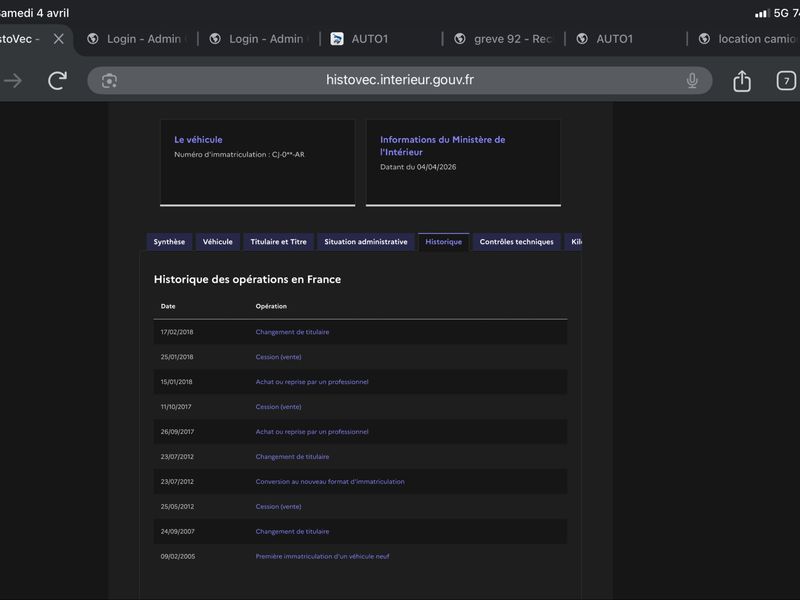
Task: Tap the share icon in toolbar
Action: tap(741, 81)
